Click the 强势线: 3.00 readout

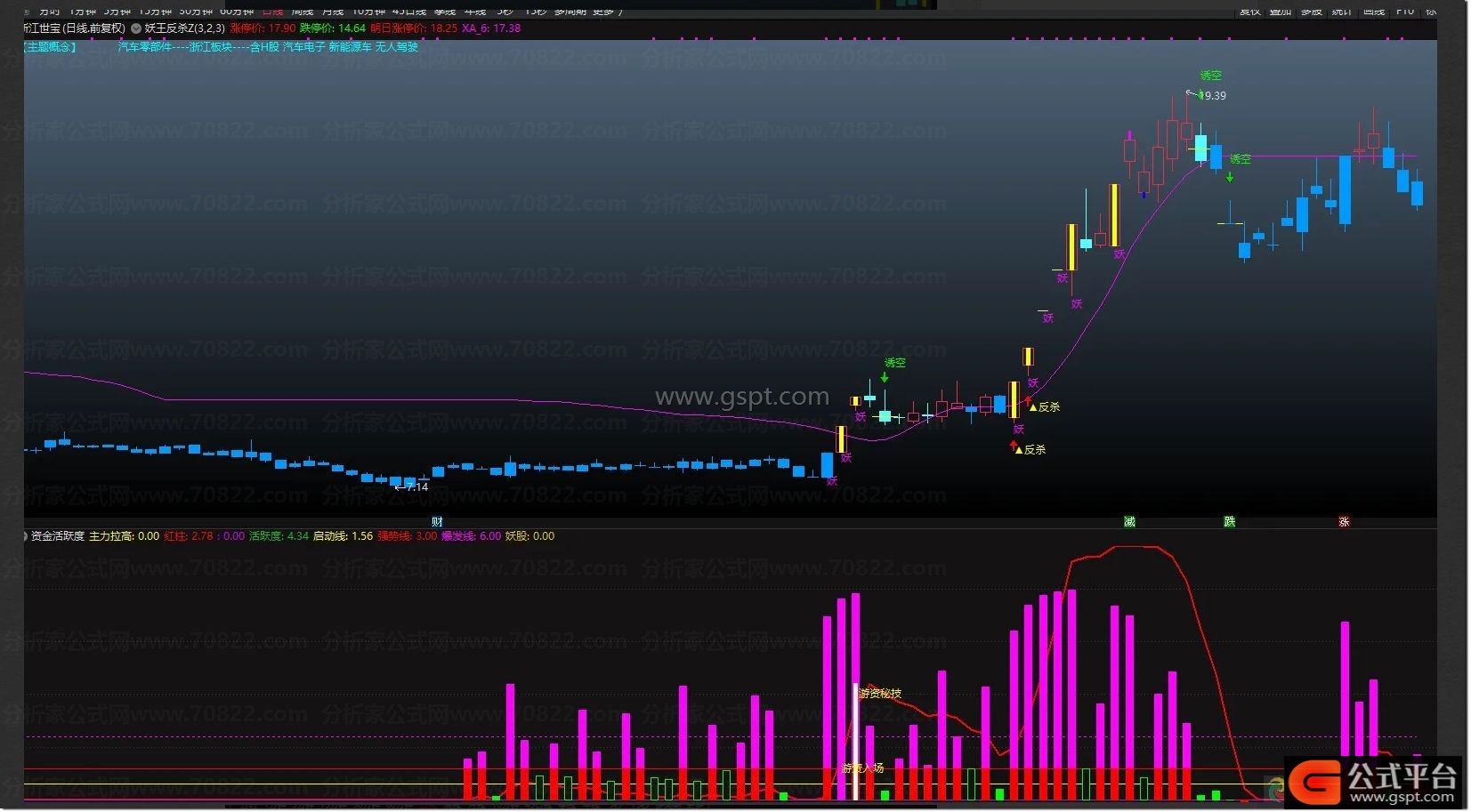(408, 536)
